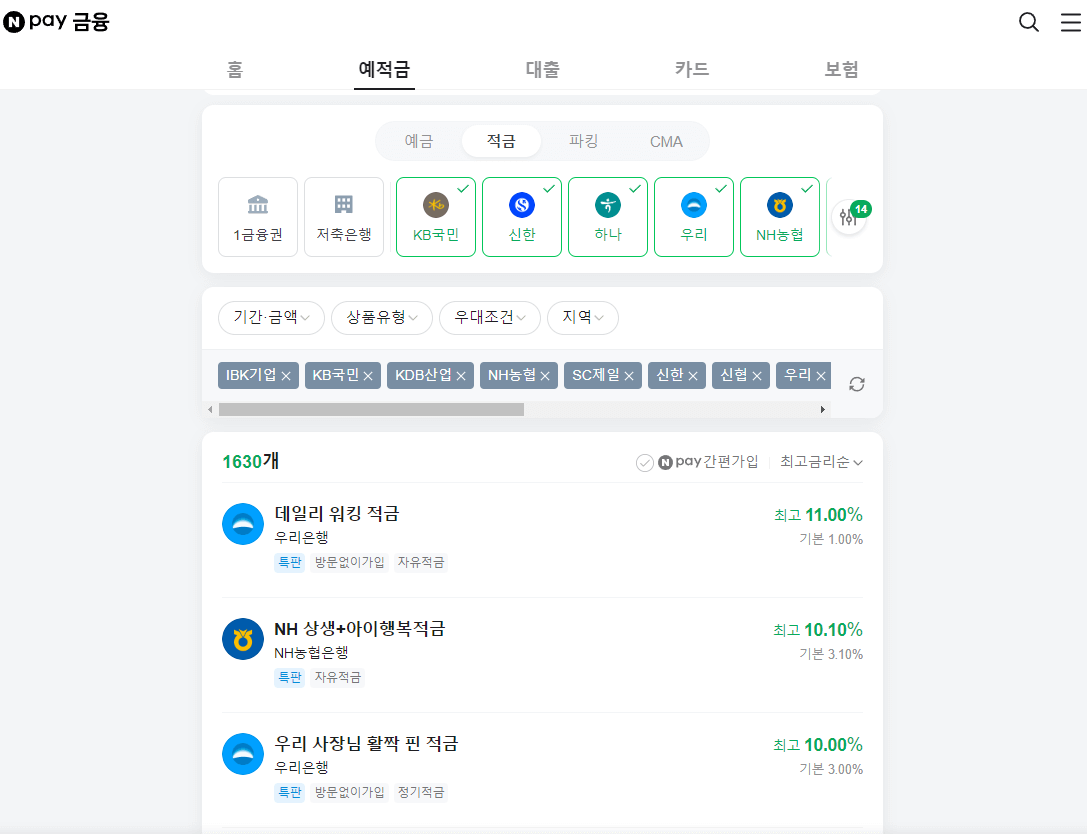1087x834 pixels.
Task: Click the search magnifier icon
Action: (x=1029, y=21)
